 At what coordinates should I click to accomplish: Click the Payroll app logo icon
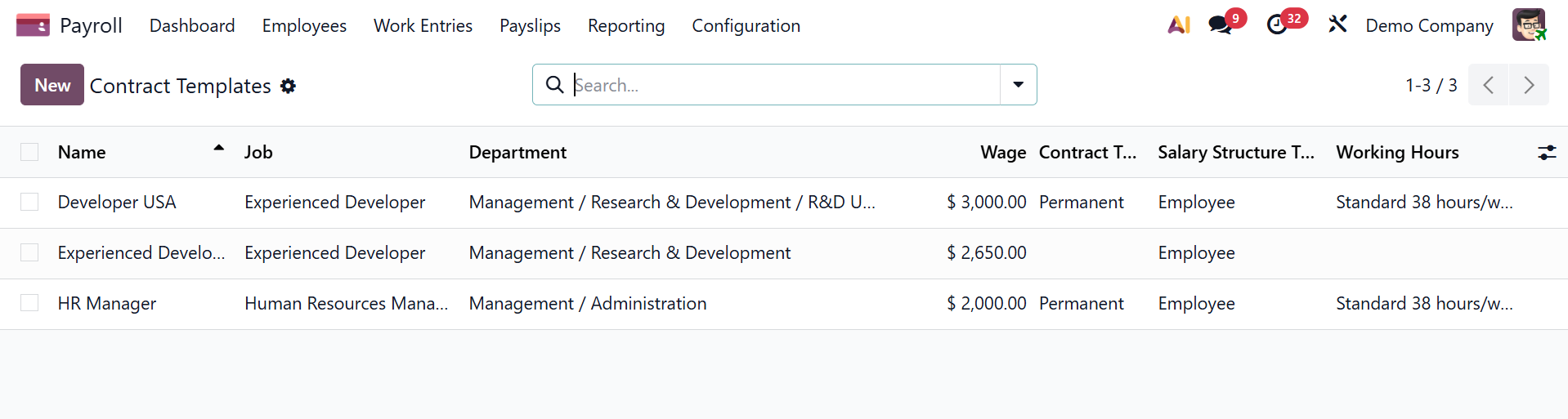point(33,25)
